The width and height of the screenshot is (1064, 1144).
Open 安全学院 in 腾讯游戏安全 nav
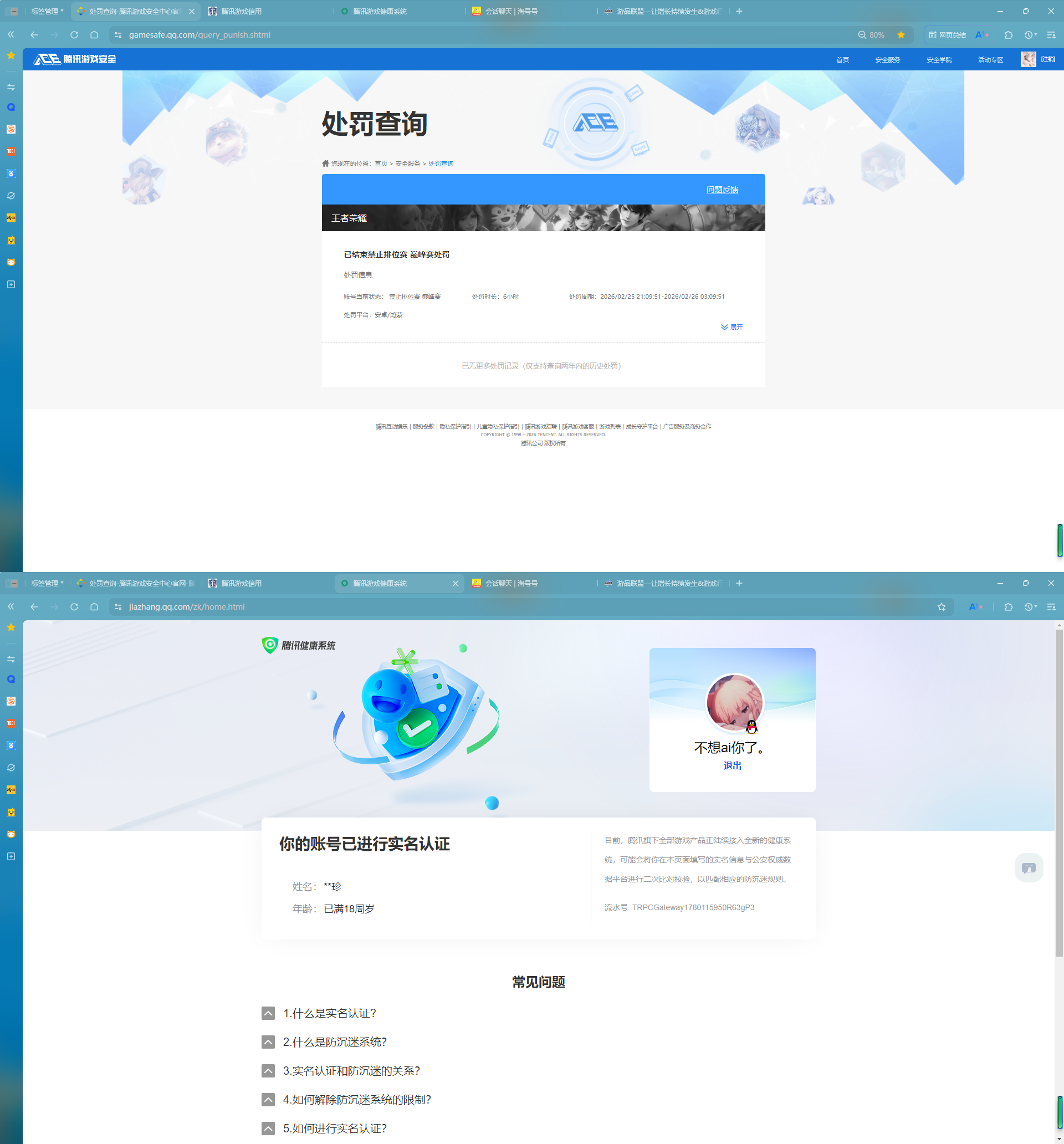[939, 60]
